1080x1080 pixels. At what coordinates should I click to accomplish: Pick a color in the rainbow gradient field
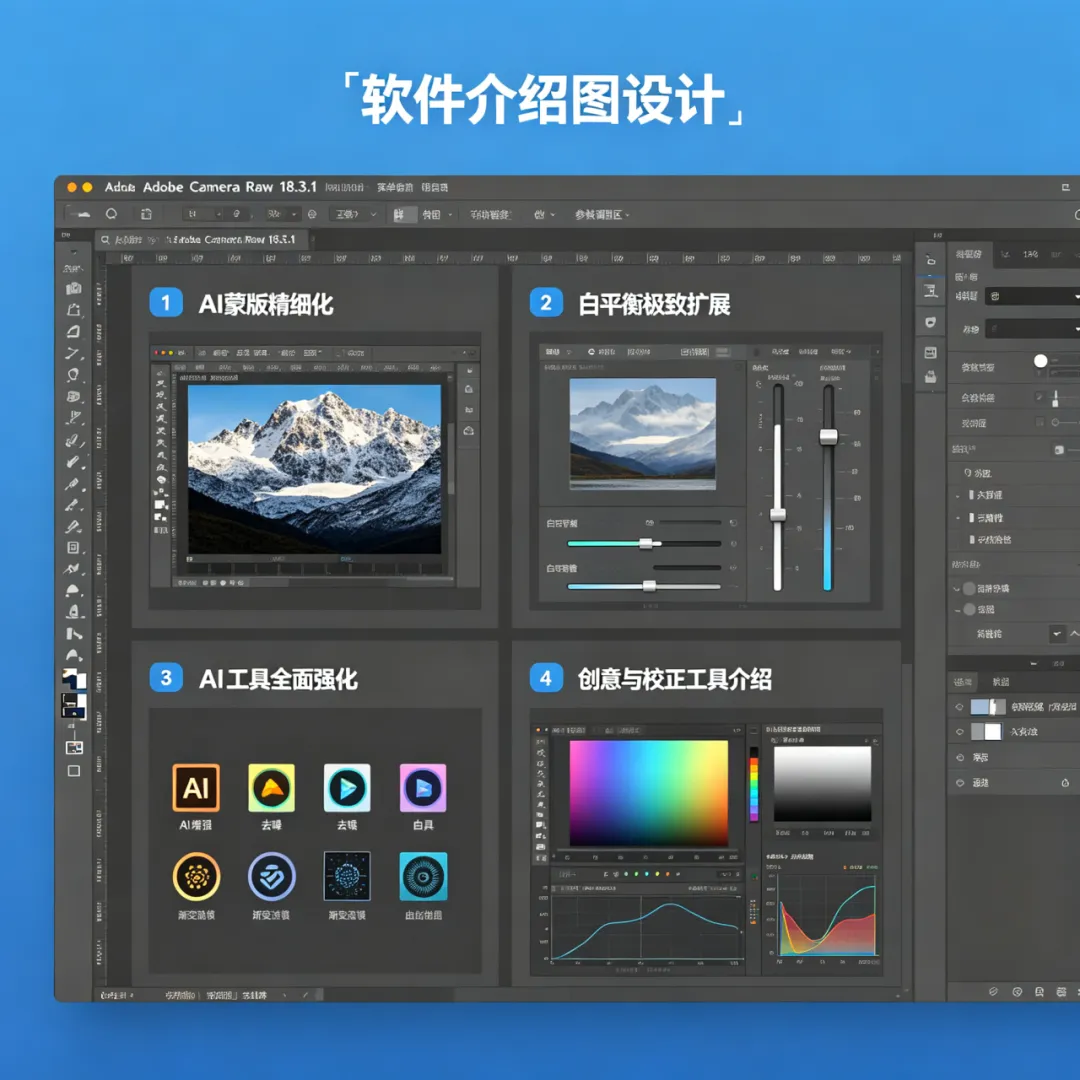[x=649, y=793]
